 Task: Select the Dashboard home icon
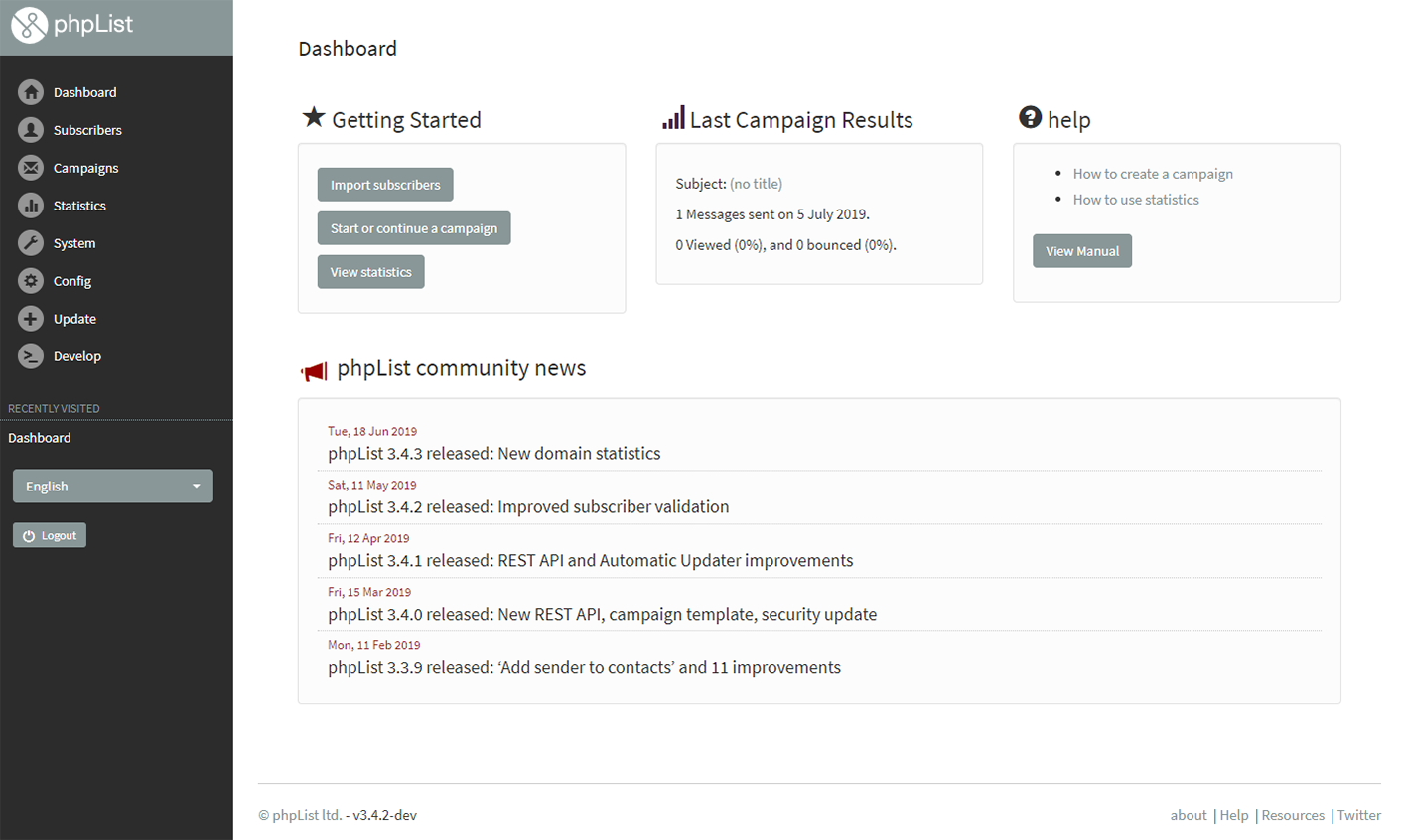click(x=29, y=91)
